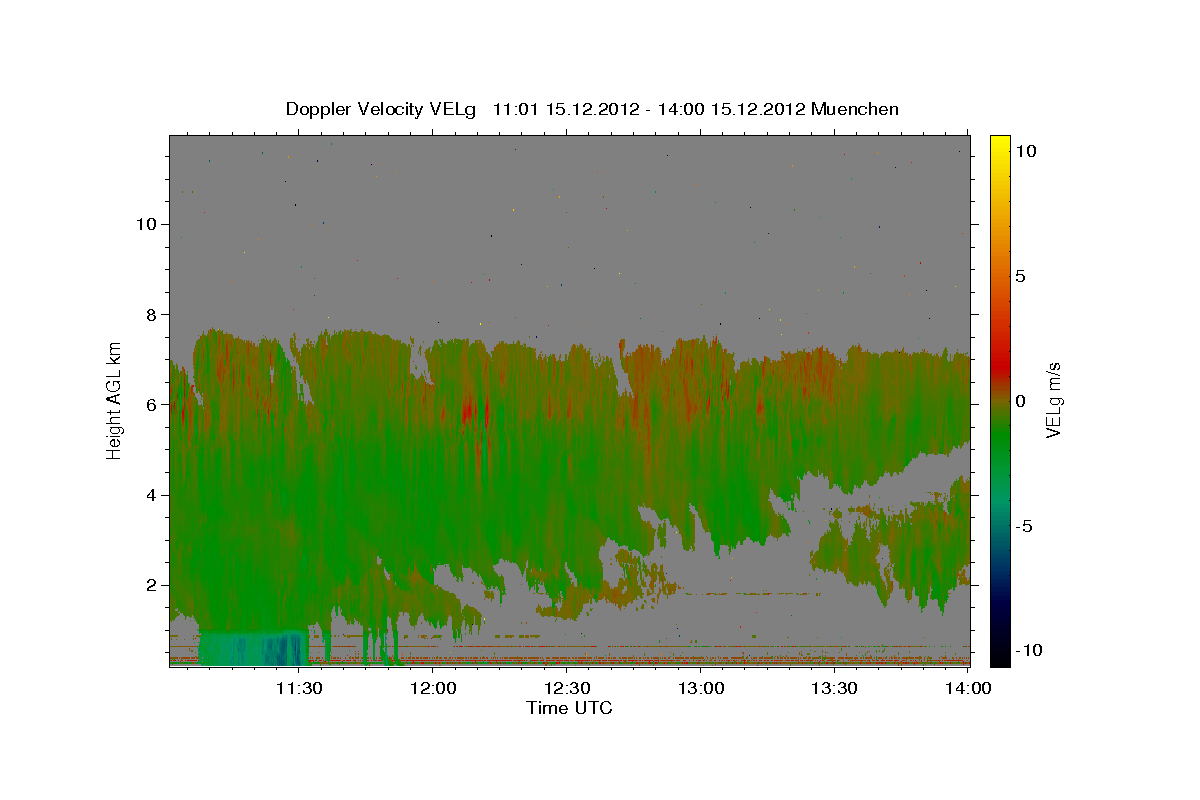
Task: Click the 13:30 time tick label
Action: pos(835,689)
